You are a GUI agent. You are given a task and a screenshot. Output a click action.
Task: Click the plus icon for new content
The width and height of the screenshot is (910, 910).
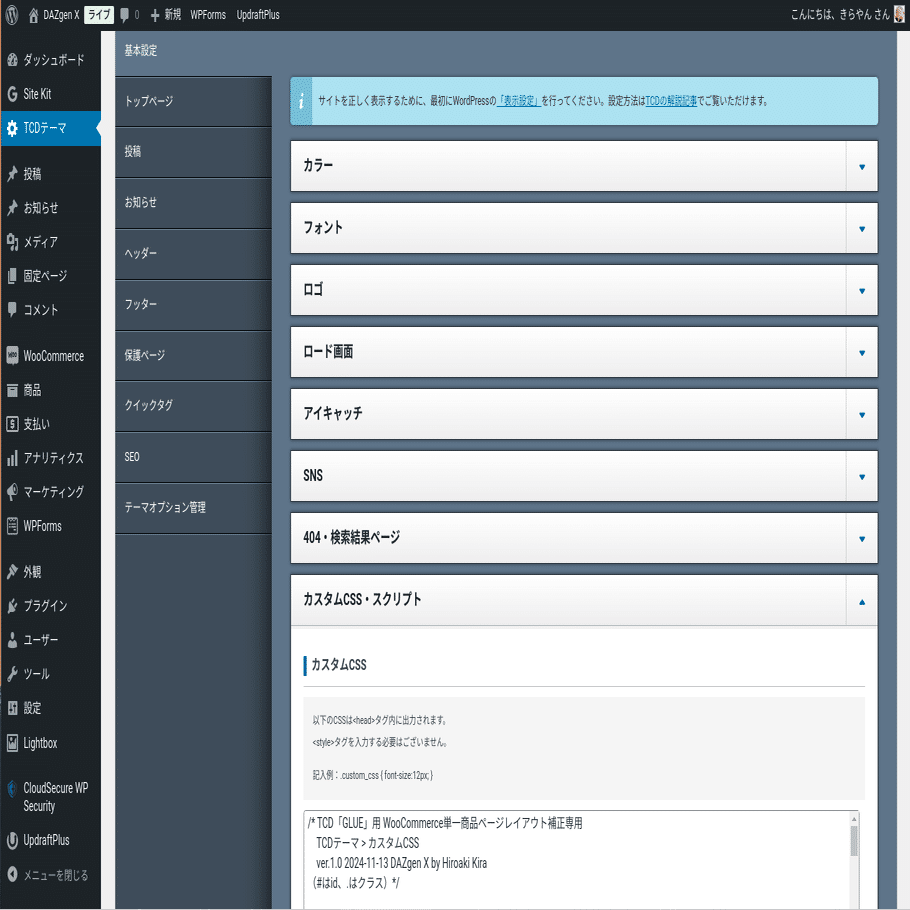pos(154,15)
